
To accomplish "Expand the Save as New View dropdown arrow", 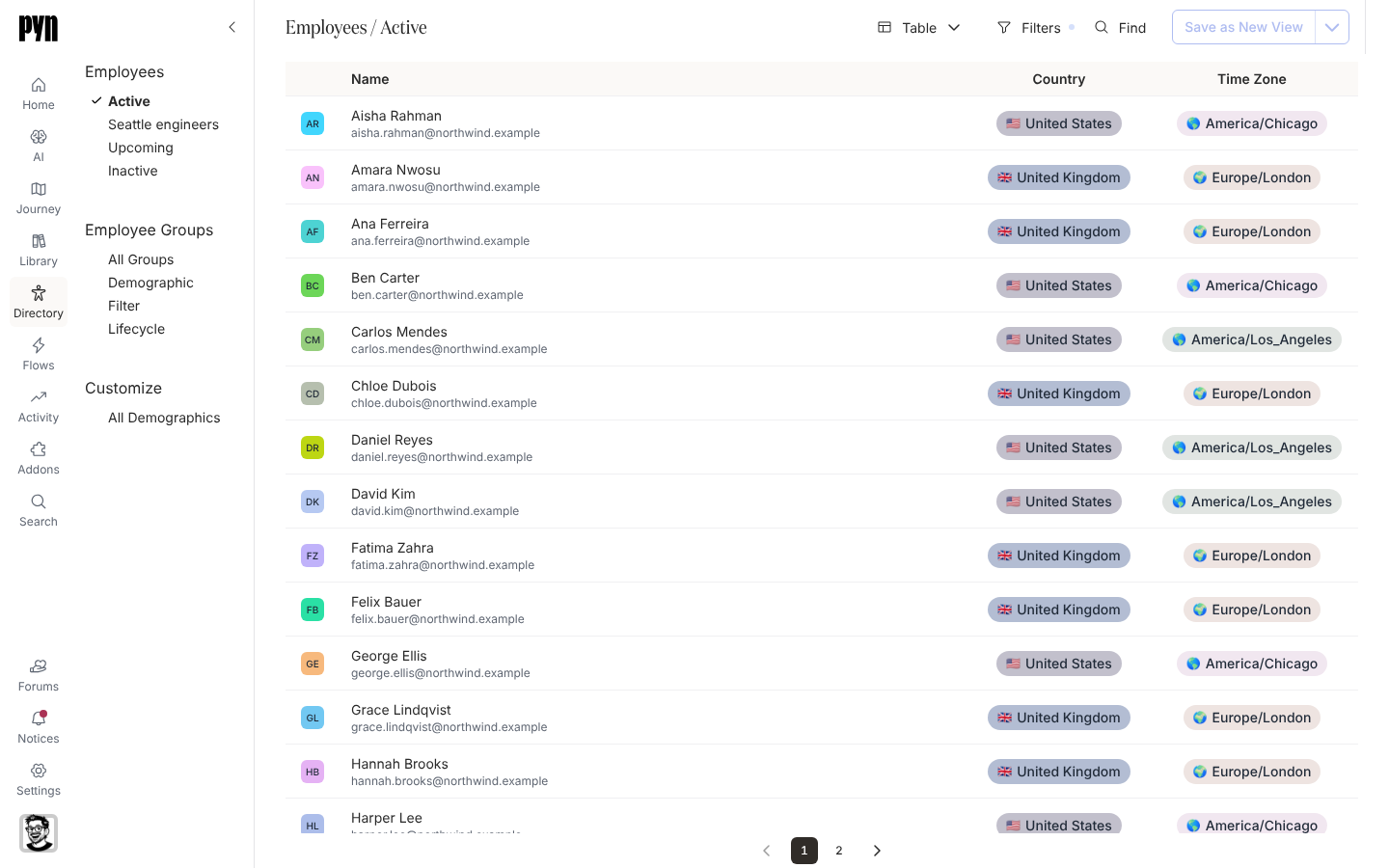I will (1332, 27).
